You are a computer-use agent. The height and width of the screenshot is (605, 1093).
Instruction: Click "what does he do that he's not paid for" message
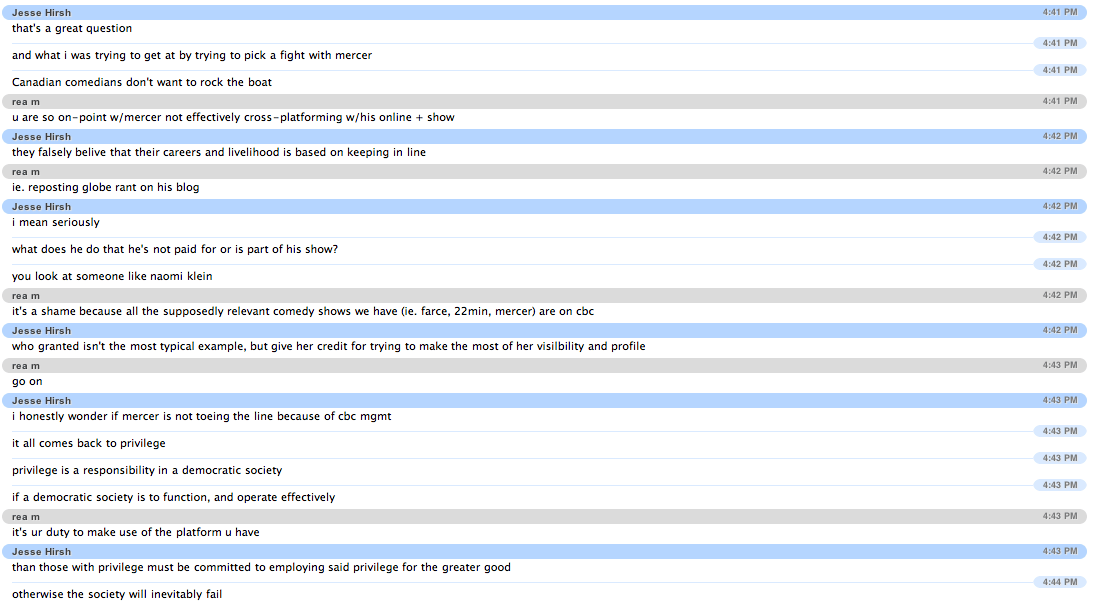click(175, 250)
